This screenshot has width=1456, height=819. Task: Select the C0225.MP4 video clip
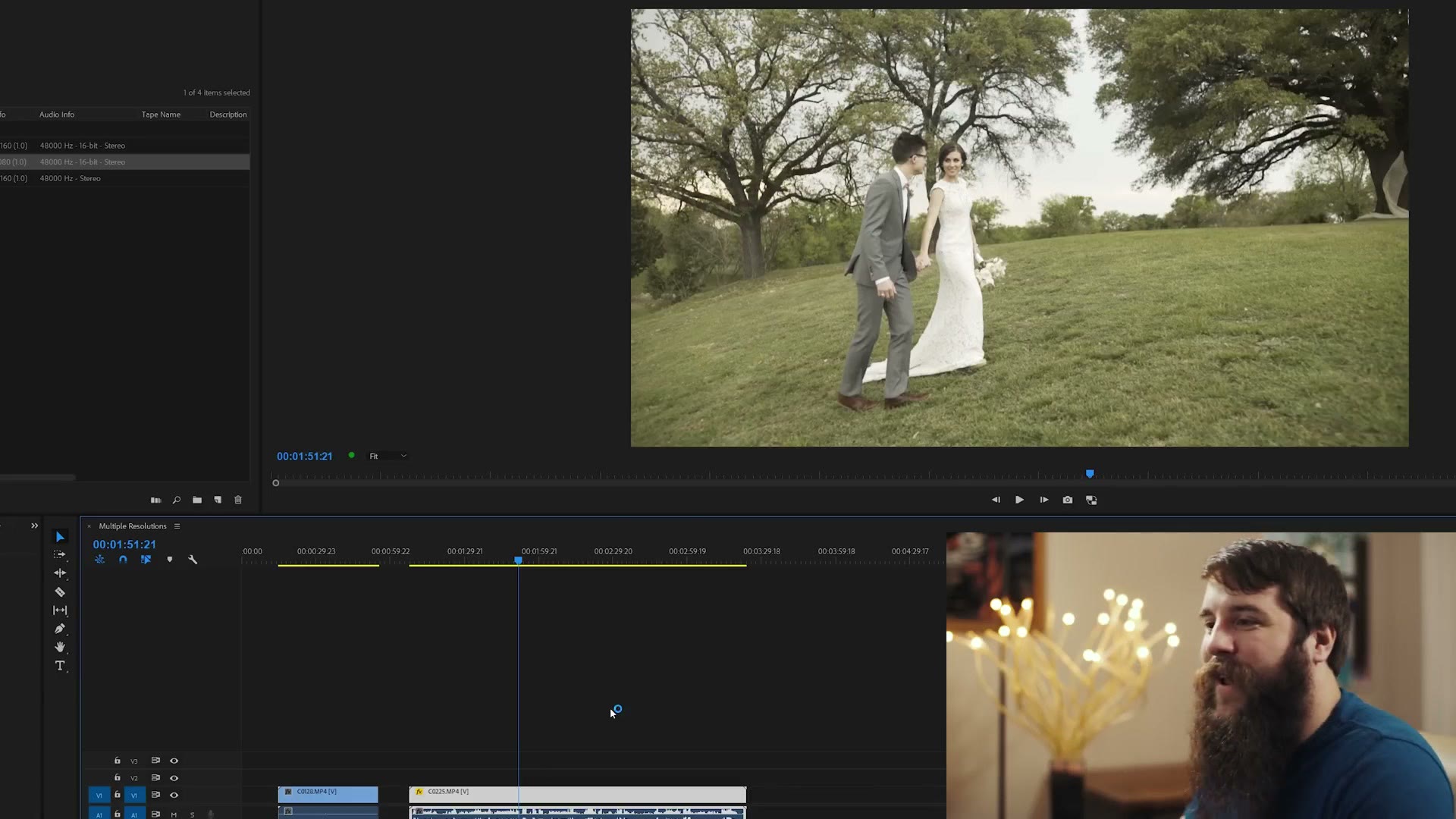click(x=578, y=794)
